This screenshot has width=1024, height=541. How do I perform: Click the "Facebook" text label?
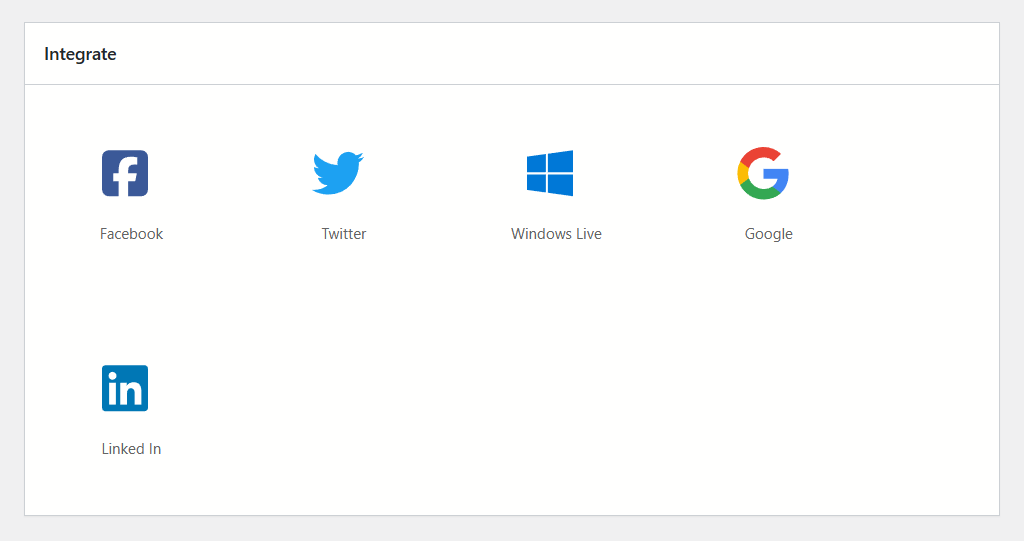[x=131, y=234]
